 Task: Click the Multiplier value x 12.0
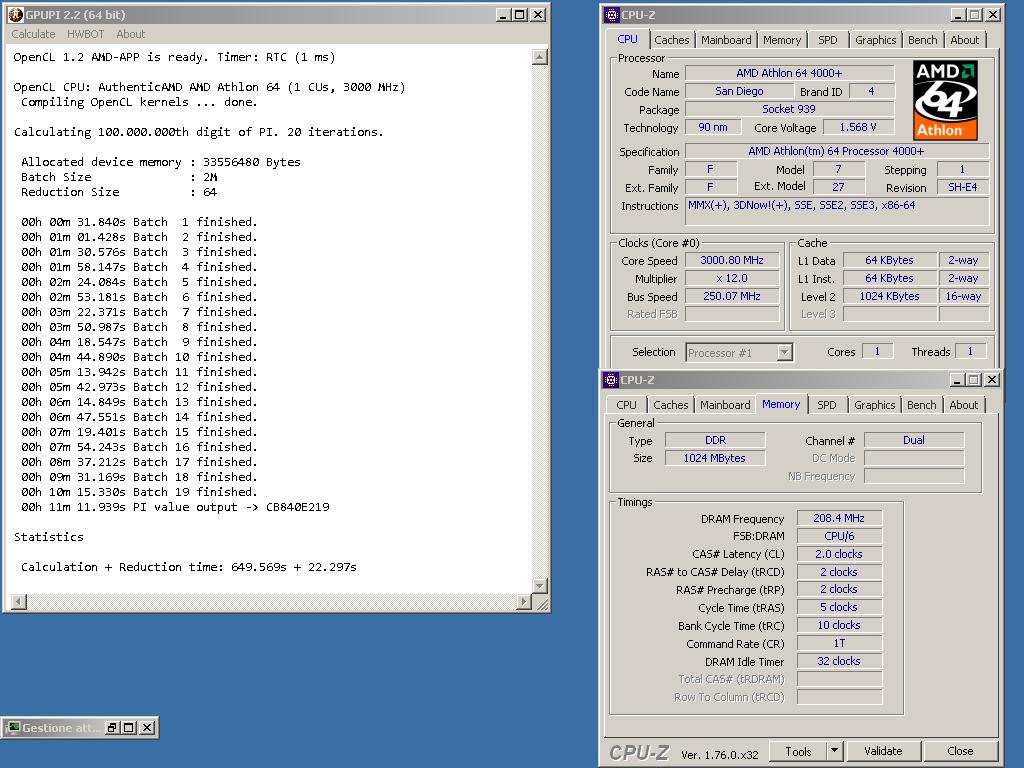coord(732,278)
